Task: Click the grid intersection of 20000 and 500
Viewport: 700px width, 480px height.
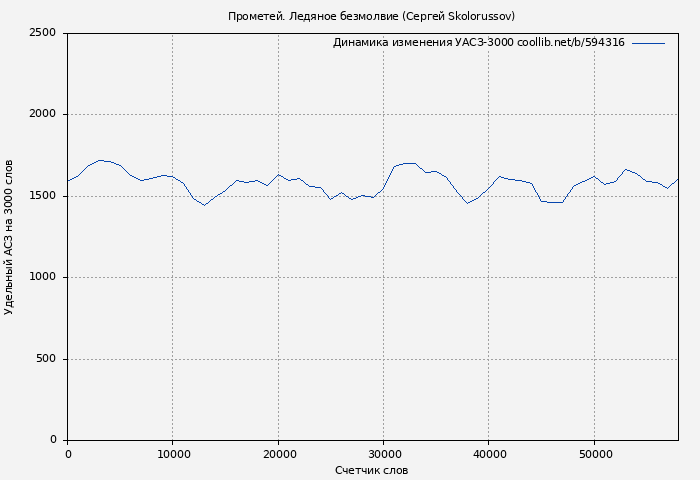Action: tap(278, 359)
